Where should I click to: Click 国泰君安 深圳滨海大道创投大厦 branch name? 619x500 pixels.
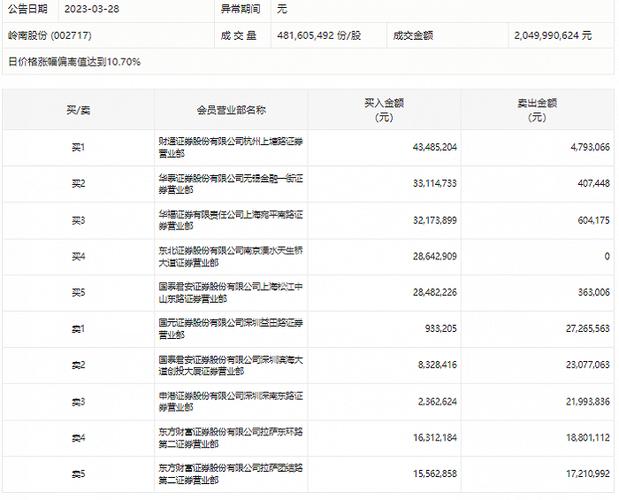click(x=231, y=365)
